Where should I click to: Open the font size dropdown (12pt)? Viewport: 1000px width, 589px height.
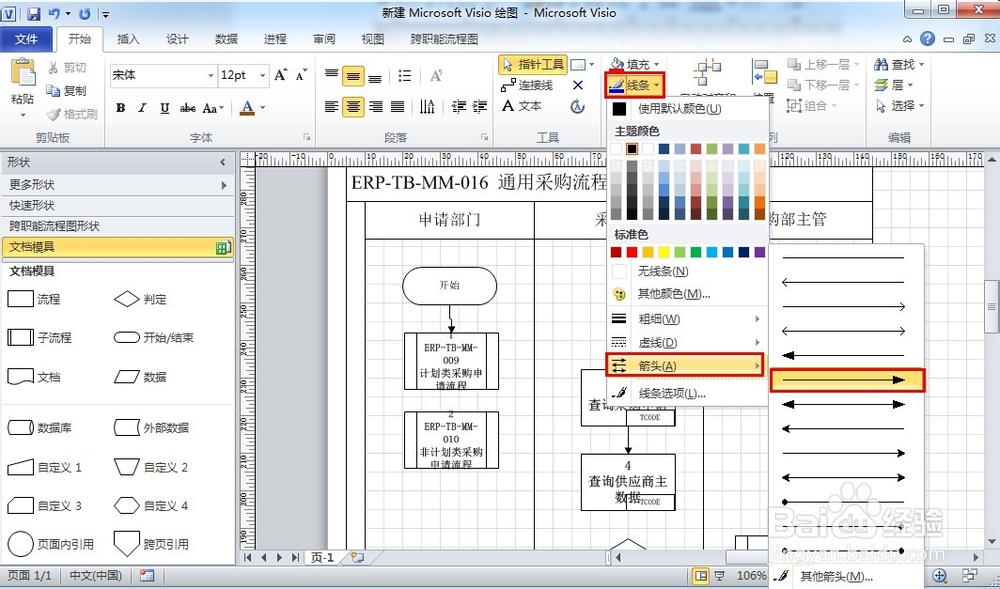262,76
